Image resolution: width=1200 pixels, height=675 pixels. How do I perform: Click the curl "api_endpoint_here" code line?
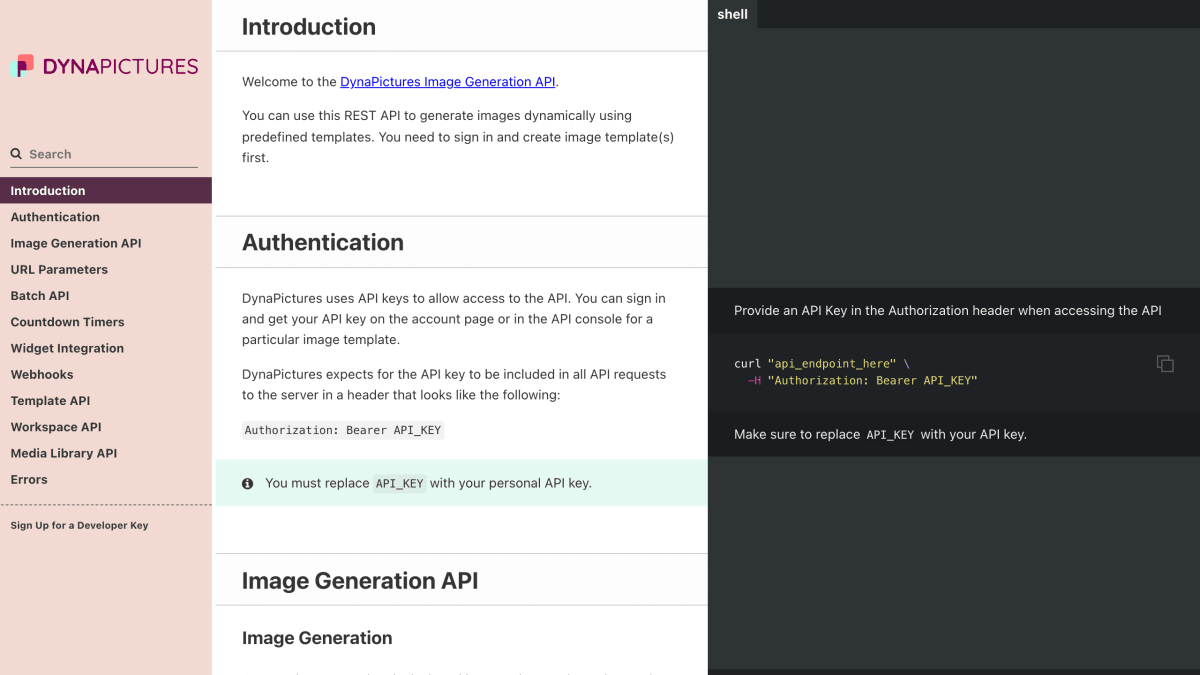point(822,364)
